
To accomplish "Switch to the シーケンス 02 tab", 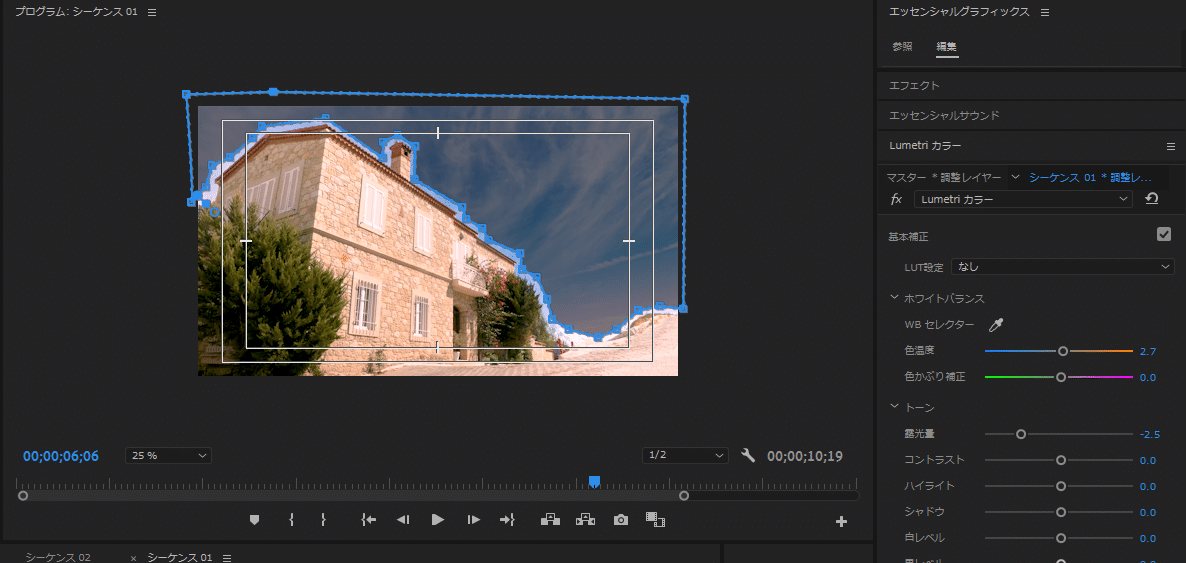I will (58, 558).
